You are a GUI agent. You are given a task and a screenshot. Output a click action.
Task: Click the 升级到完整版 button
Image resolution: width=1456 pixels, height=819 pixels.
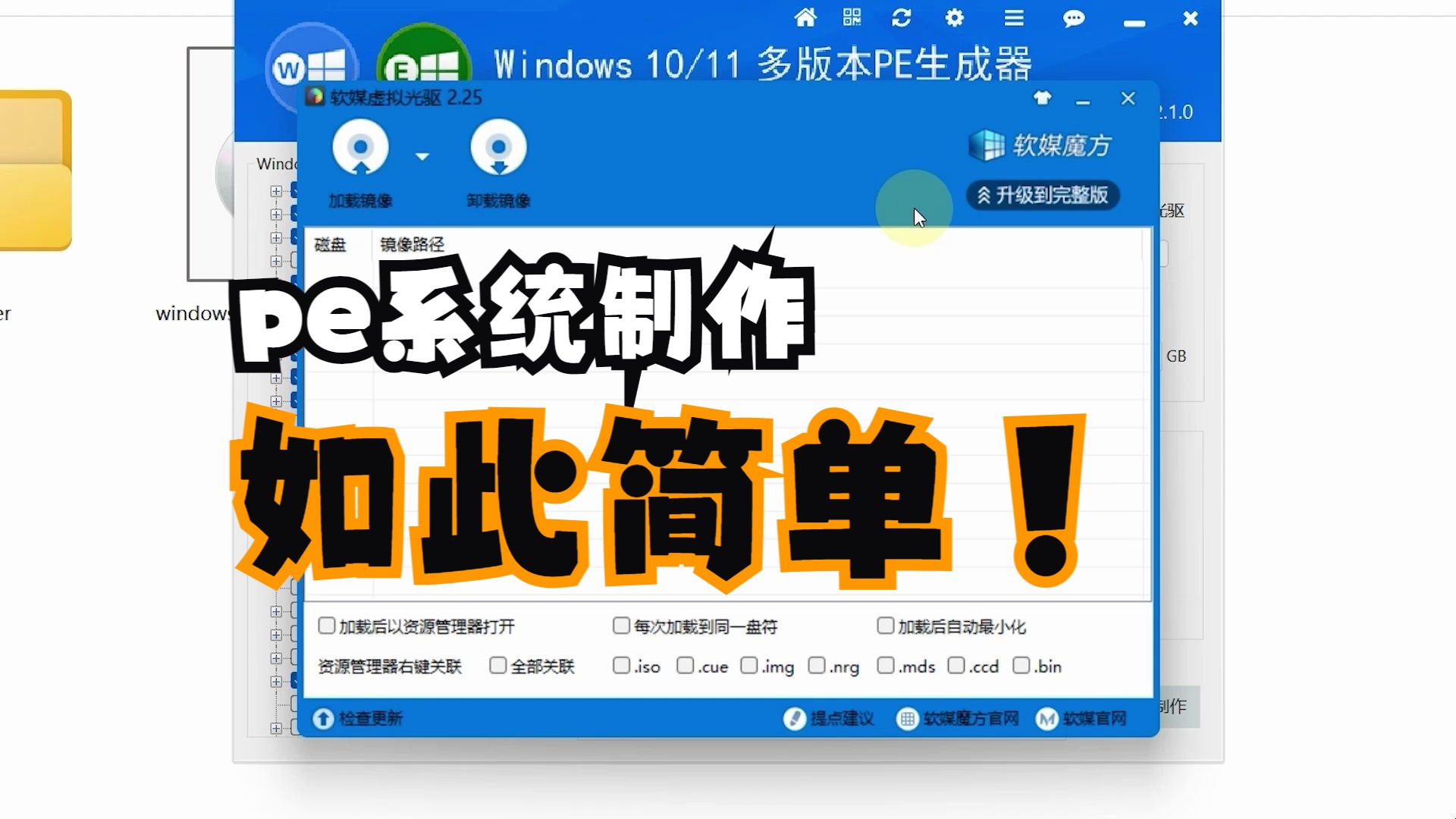click(1044, 195)
